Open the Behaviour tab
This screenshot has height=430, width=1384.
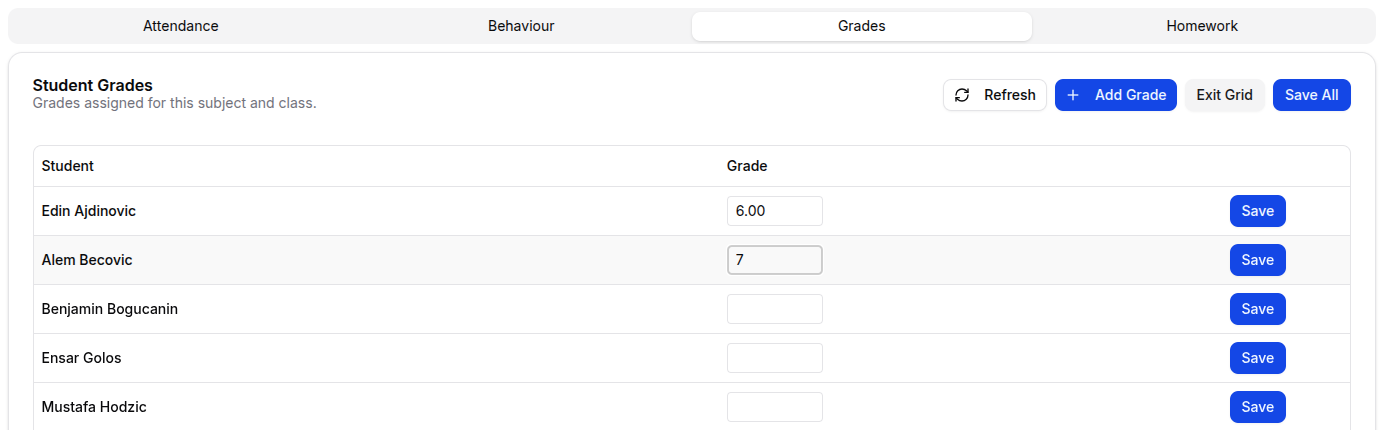(x=521, y=26)
